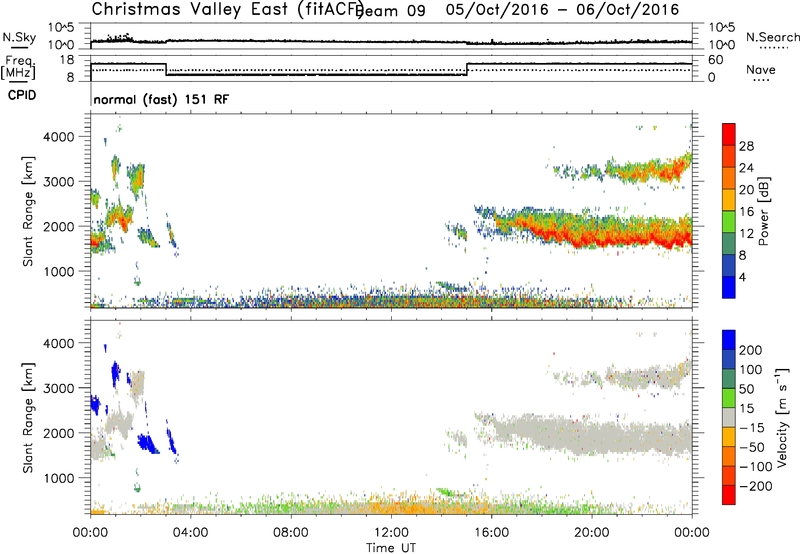Click the '20:00' time tick label
Screen dimensions: 800x554
pos(591,533)
